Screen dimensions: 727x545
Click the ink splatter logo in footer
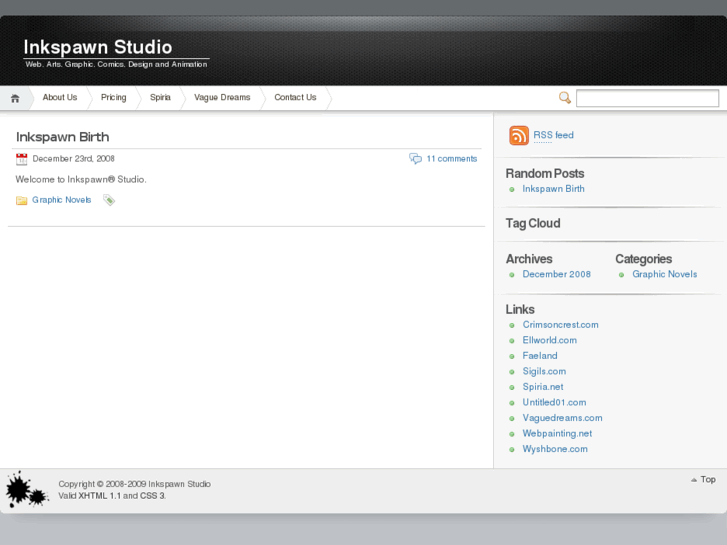tap(27, 490)
